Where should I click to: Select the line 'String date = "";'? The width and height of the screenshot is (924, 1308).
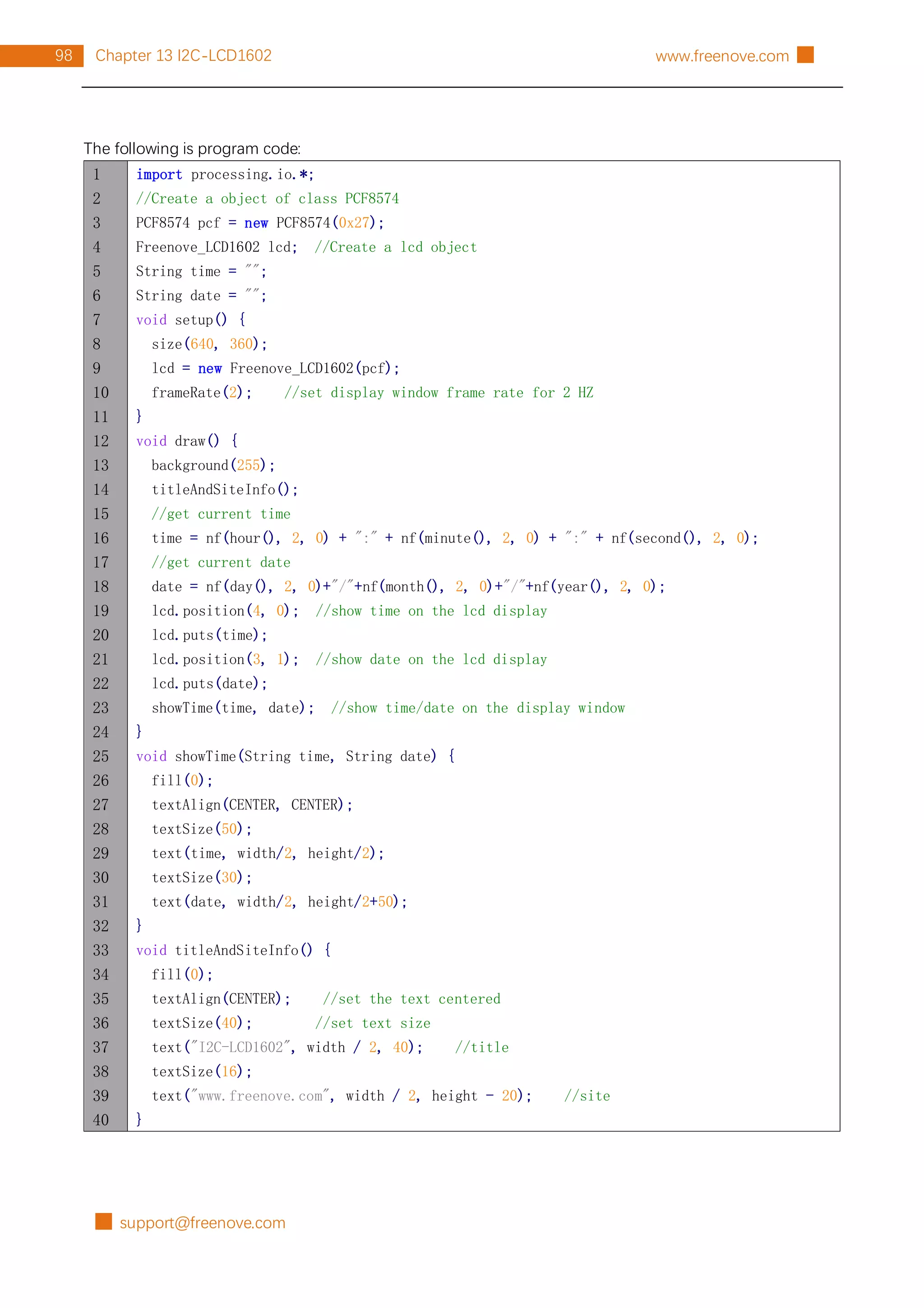click(202, 296)
